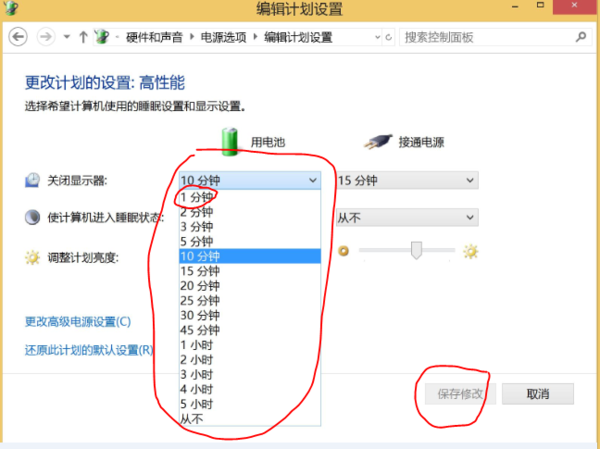This screenshot has height=449, width=600.
Task: Select 4 小时 option
Action: (x=250, y=389)
